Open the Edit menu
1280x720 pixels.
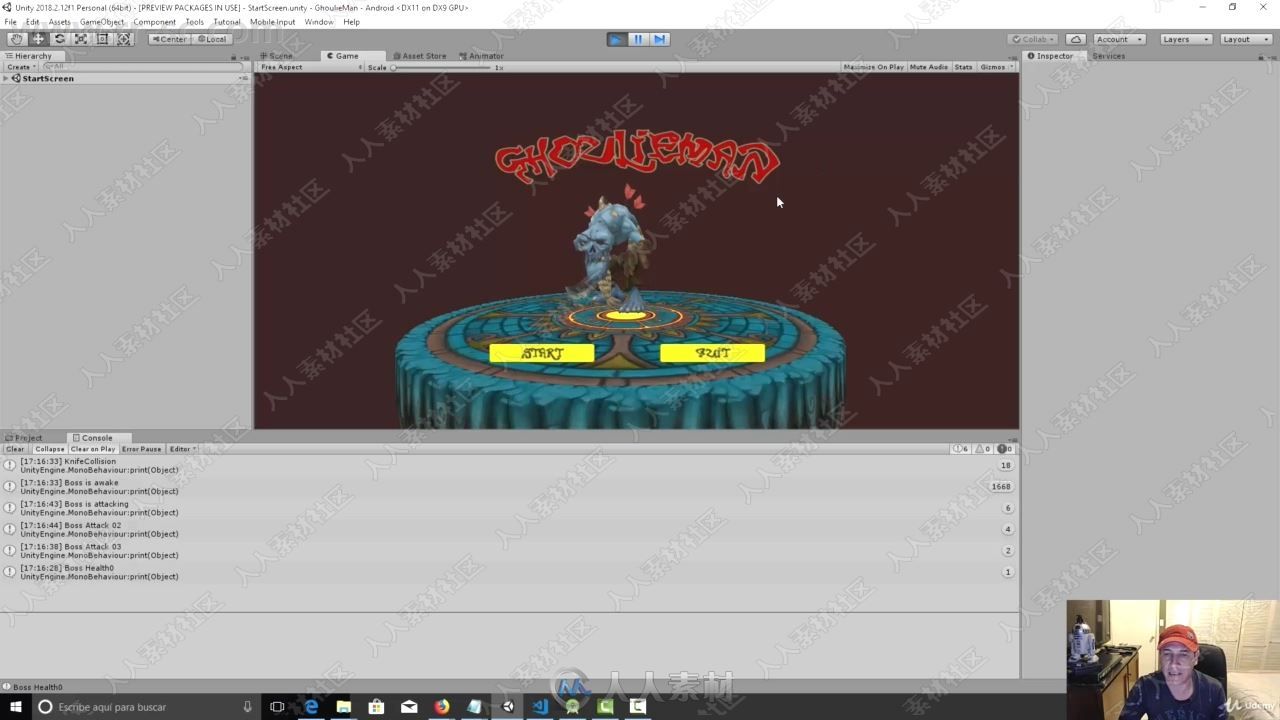33,22
